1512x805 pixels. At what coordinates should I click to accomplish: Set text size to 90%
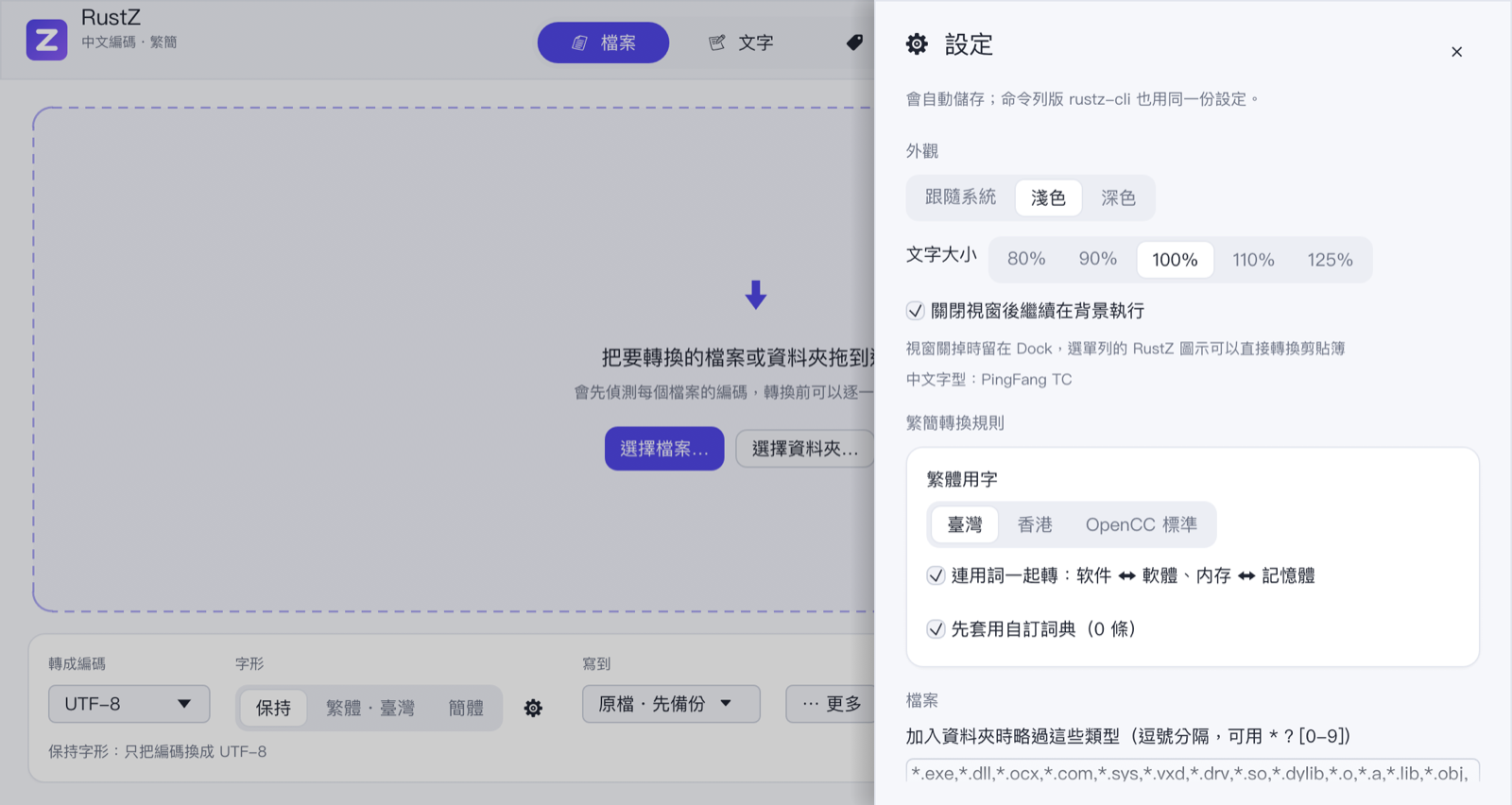point(1098,259)
